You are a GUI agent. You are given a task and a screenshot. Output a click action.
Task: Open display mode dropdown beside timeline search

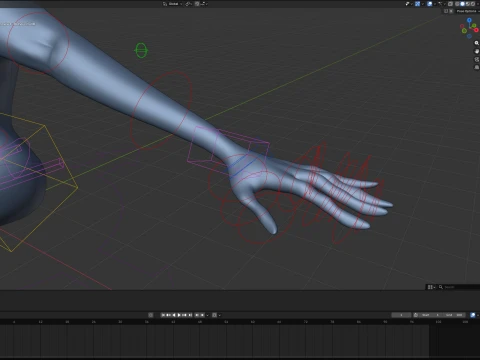click(x=431, y=287)
